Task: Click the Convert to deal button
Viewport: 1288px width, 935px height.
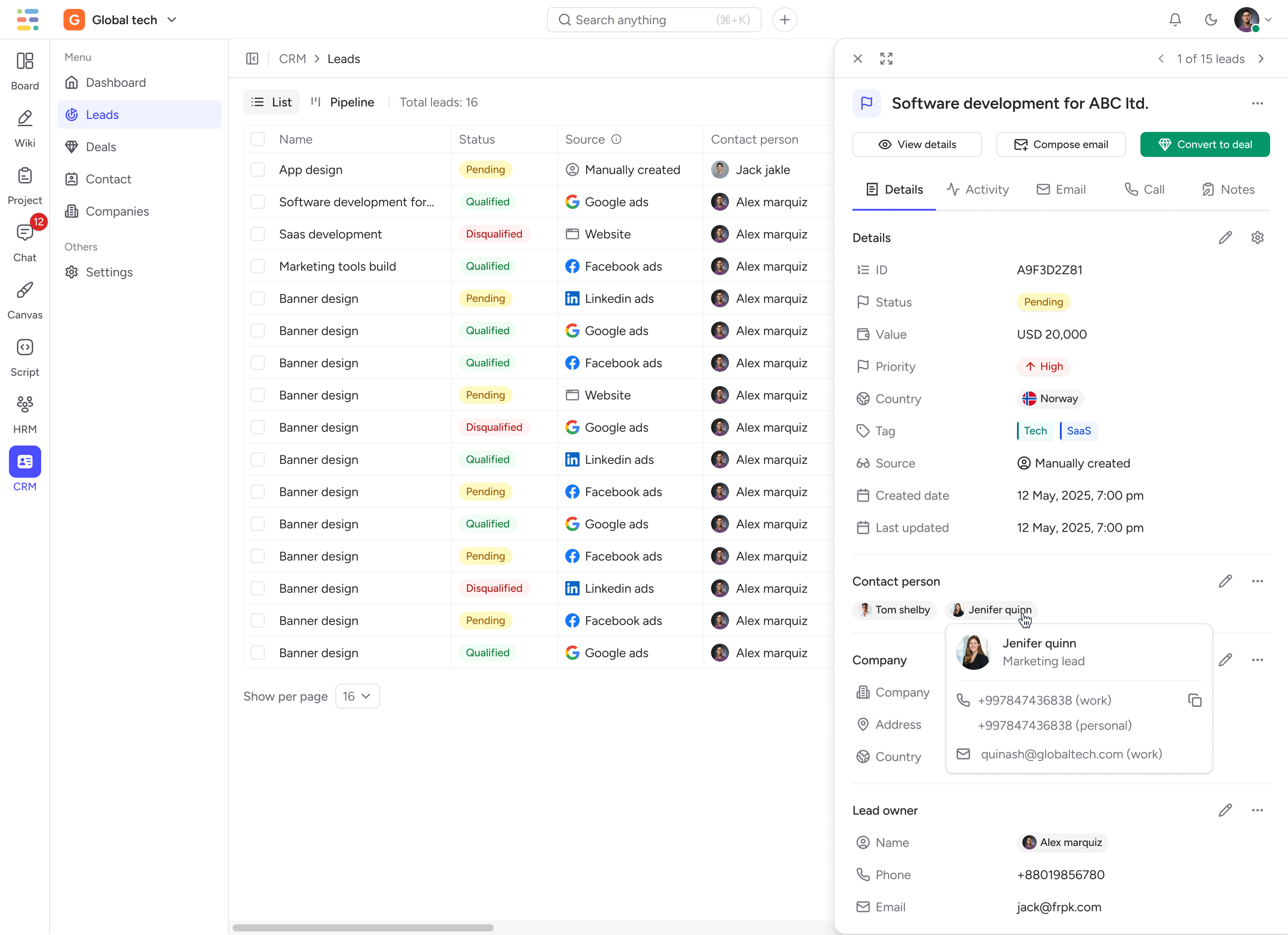Action: coord(1204,144)
